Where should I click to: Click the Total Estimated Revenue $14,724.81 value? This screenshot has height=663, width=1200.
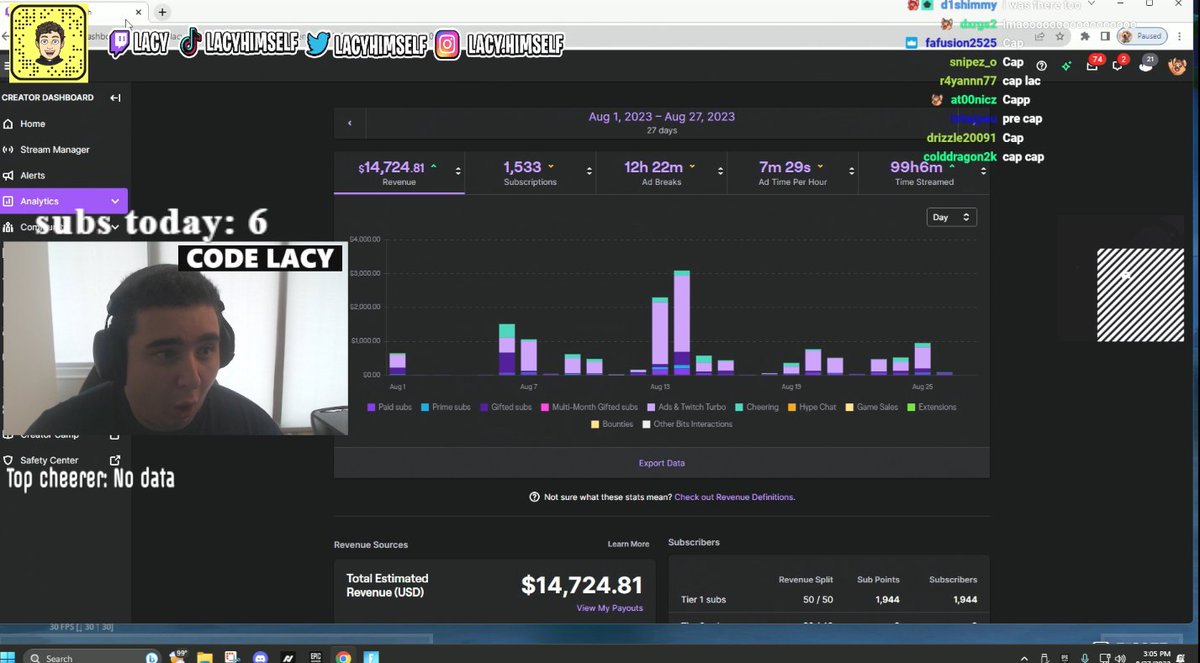tap(581, 585)
